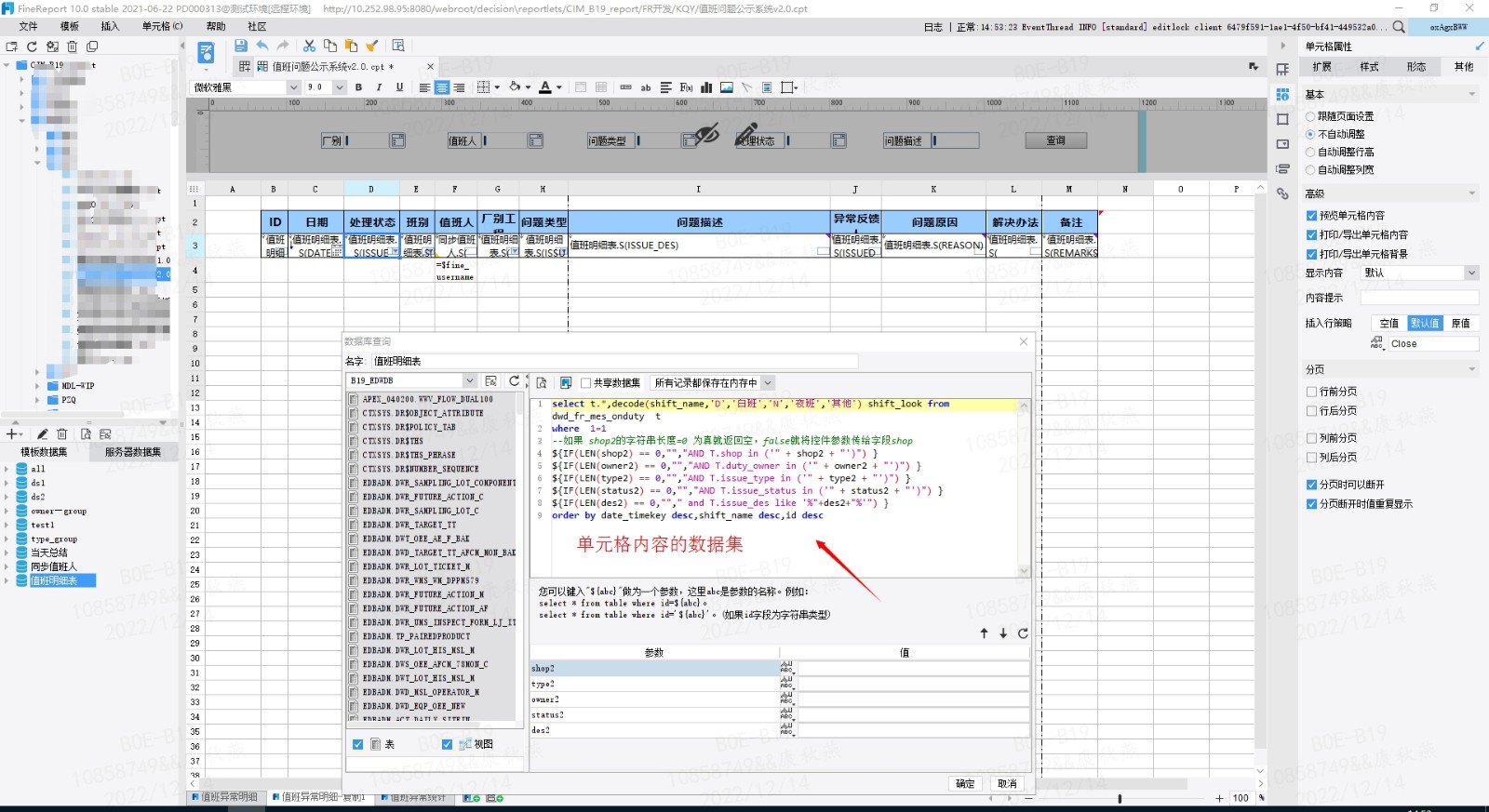
Task: Enable checkbox 行前分页
Action: (1311, 392)
